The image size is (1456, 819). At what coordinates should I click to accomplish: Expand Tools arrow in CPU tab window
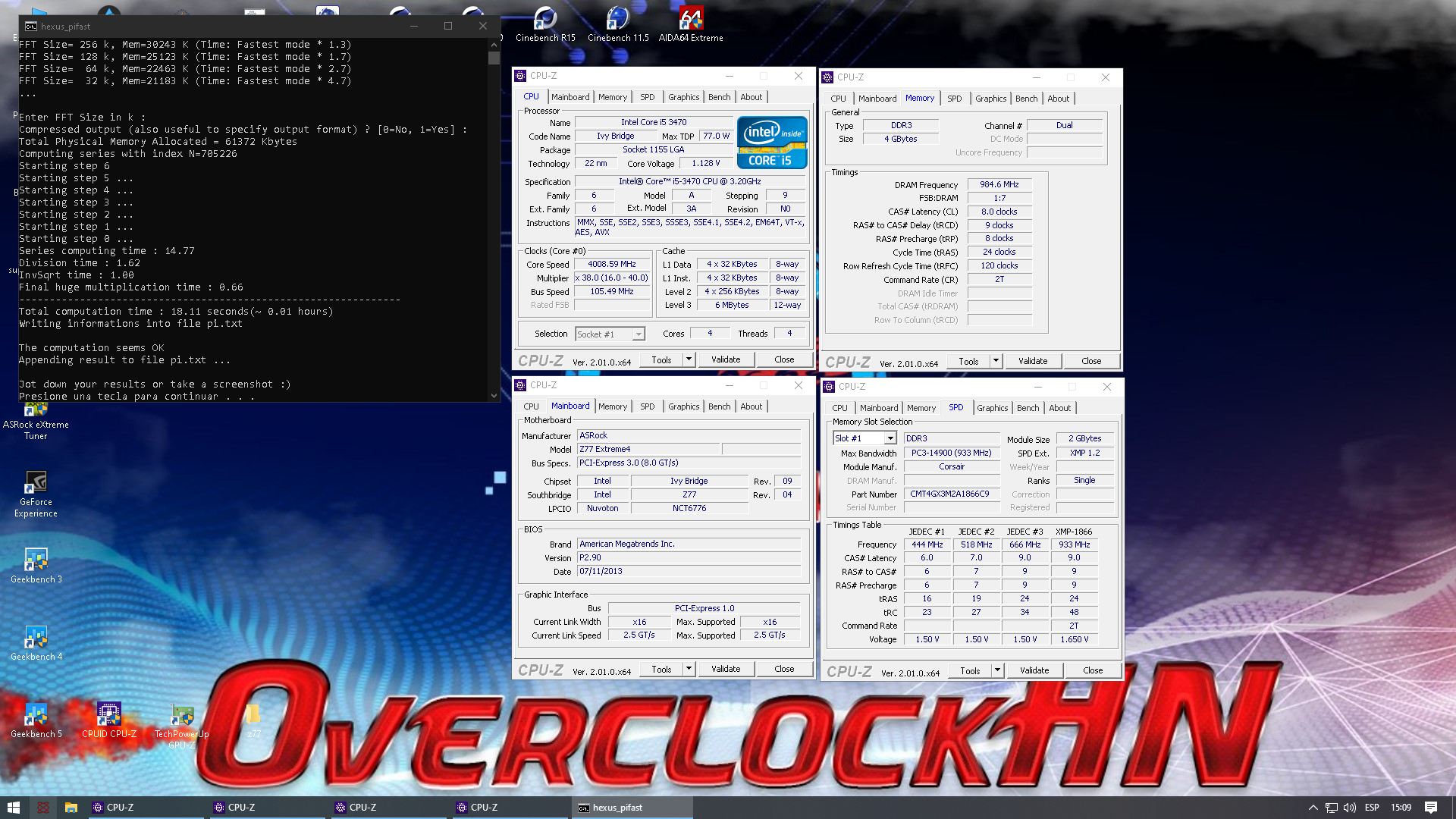point(689,359)
